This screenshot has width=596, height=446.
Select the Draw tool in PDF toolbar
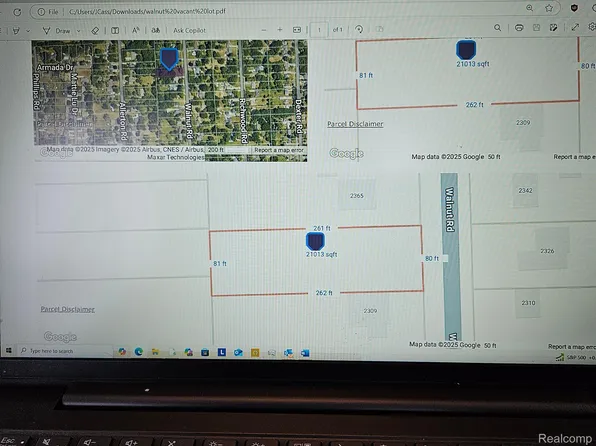(56, 31)
